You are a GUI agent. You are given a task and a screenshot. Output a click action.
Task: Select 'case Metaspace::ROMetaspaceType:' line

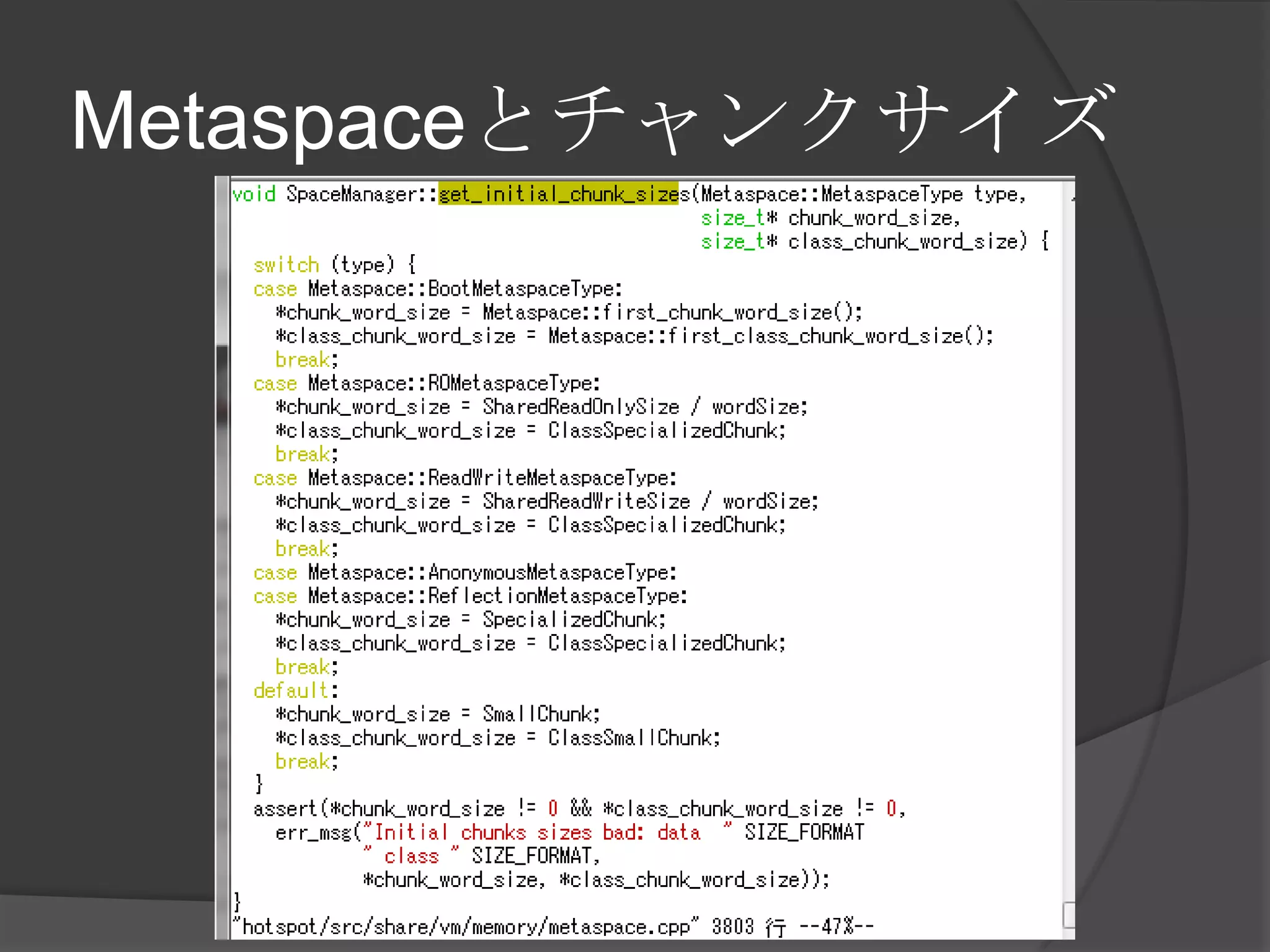coord(427,383)
